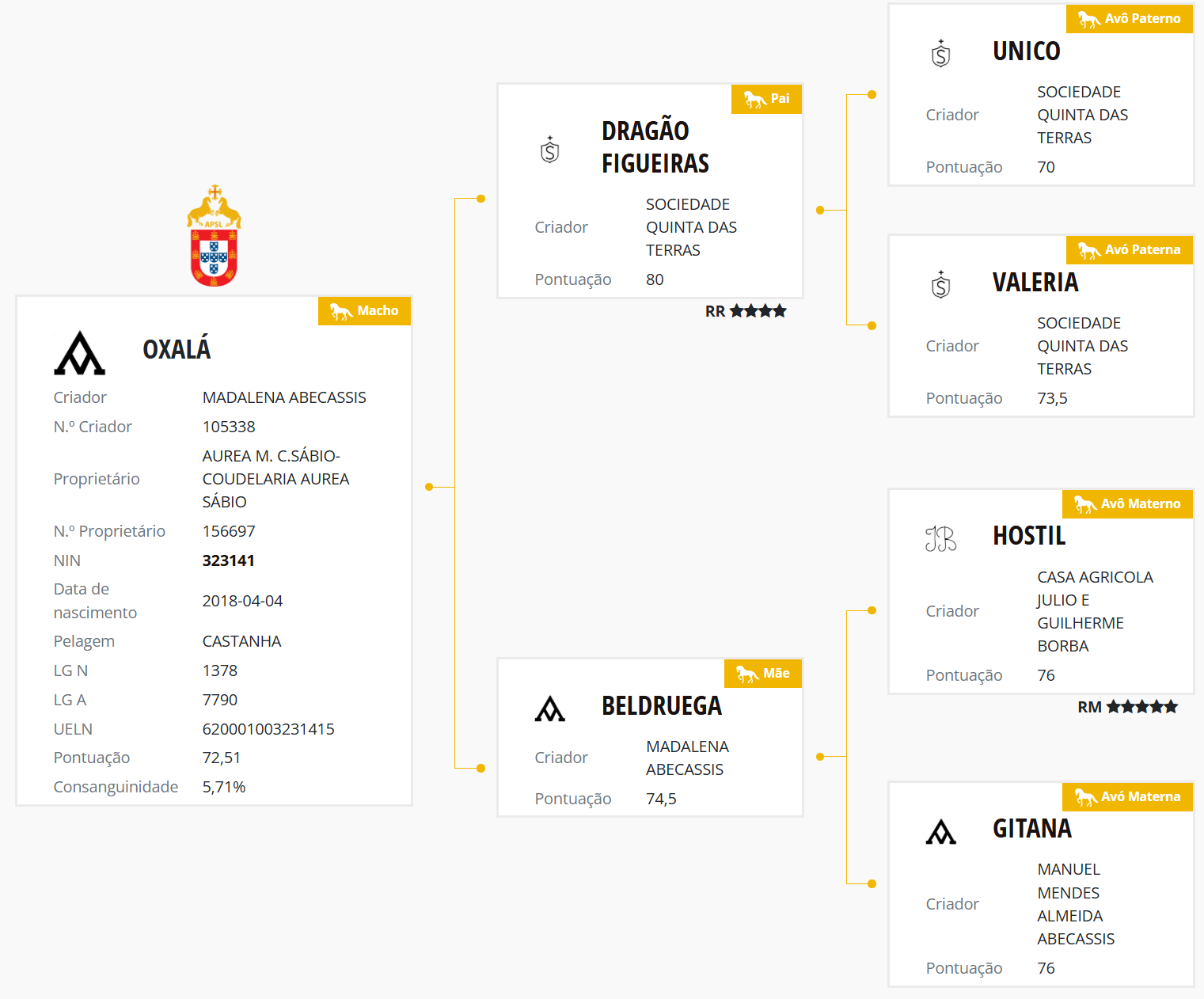Open the BELDRUEGA horse name

tap(661, 705)
